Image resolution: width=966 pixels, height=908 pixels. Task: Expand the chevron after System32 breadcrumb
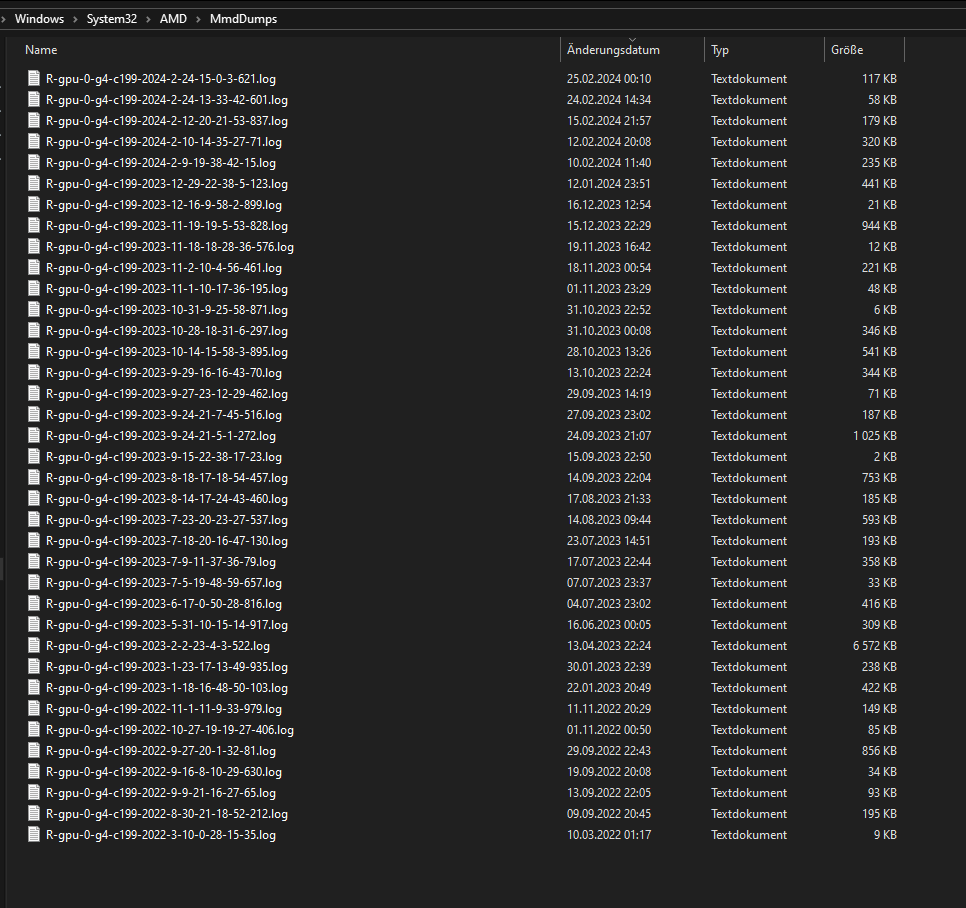tap(148, 19)
